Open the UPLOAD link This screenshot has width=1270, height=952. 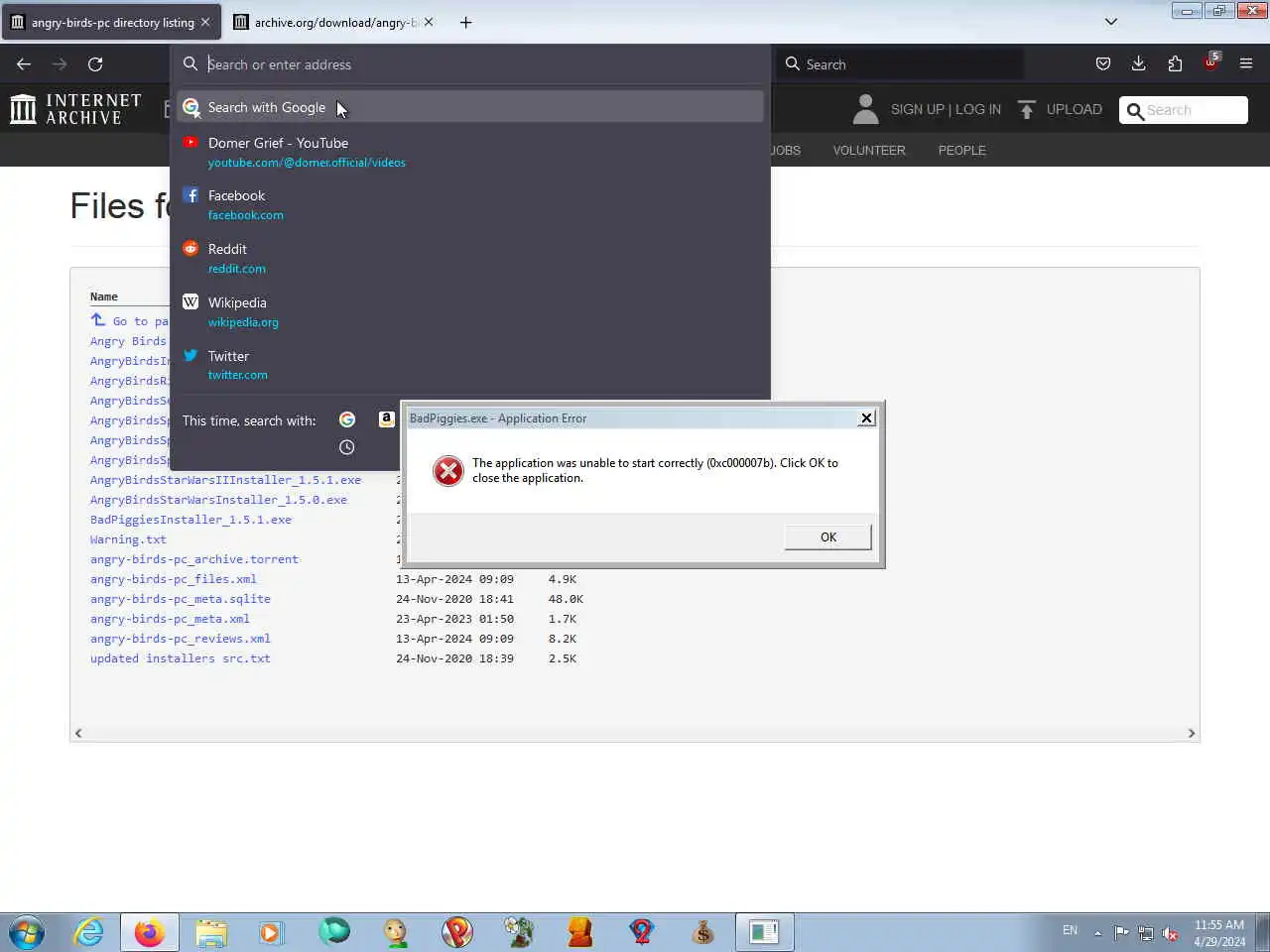point(1075,109)
